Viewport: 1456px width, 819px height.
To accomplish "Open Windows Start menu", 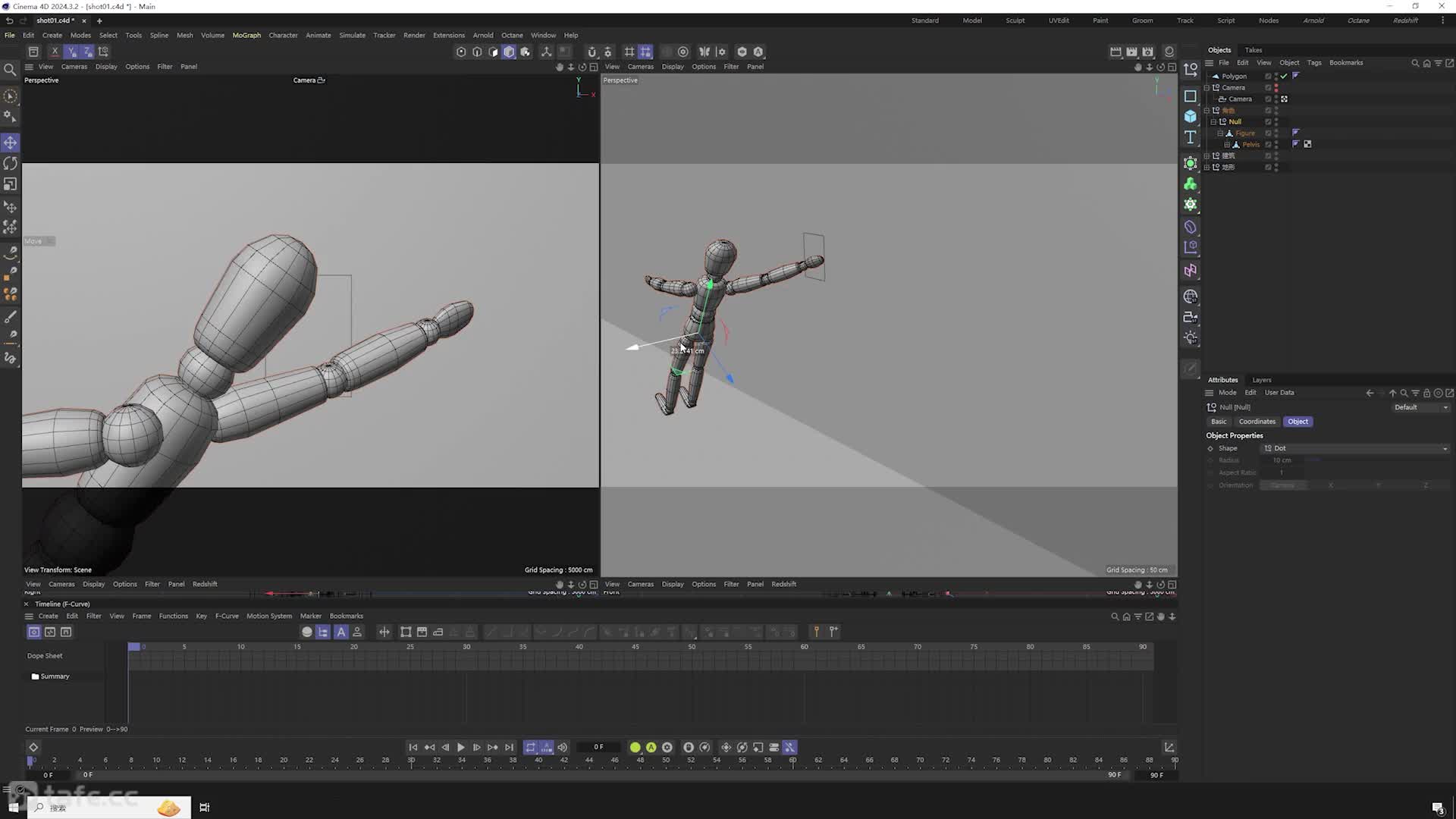I will (13, 808).
